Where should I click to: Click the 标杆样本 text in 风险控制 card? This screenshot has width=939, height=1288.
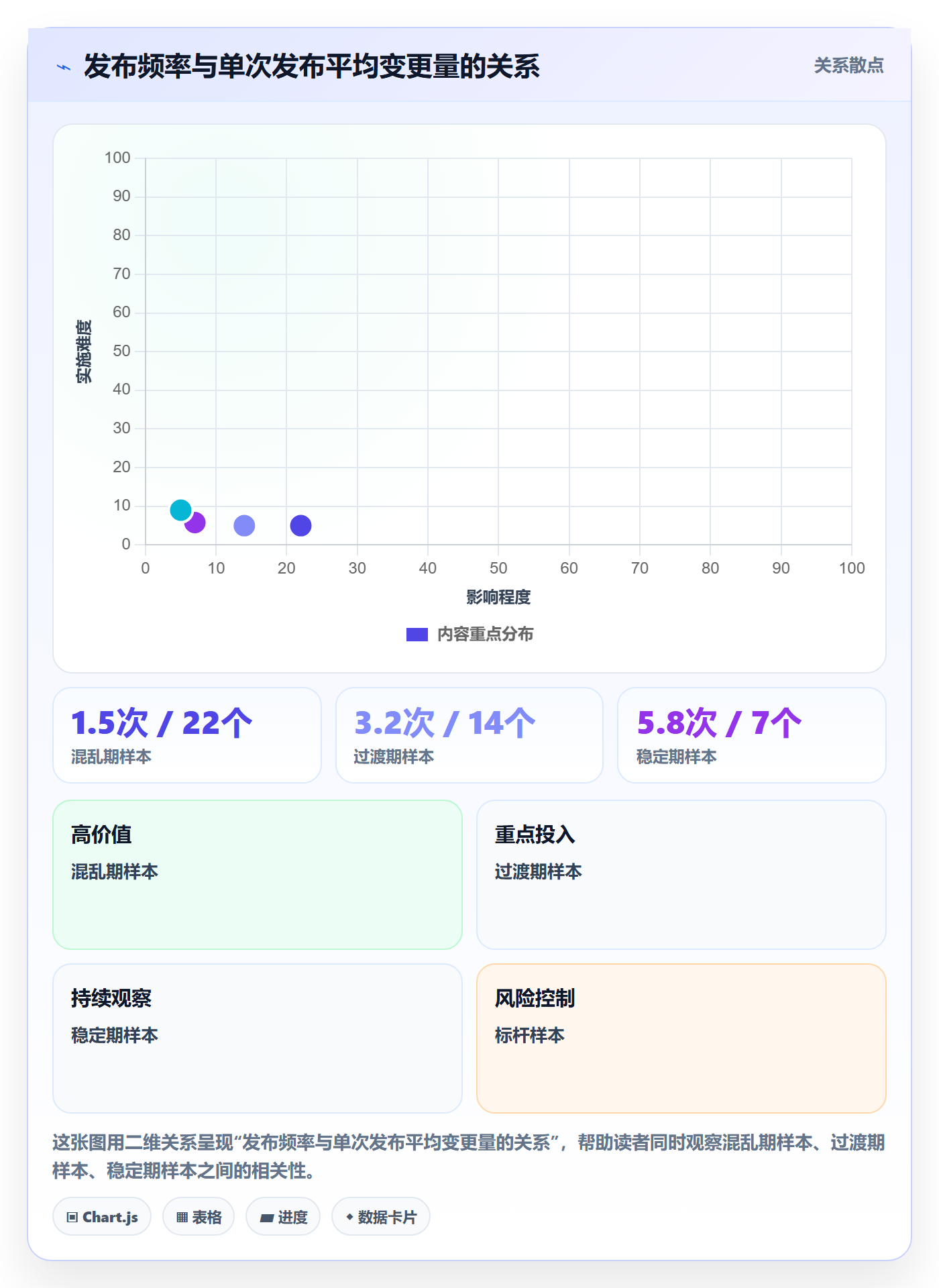[x=530, y=1035]
